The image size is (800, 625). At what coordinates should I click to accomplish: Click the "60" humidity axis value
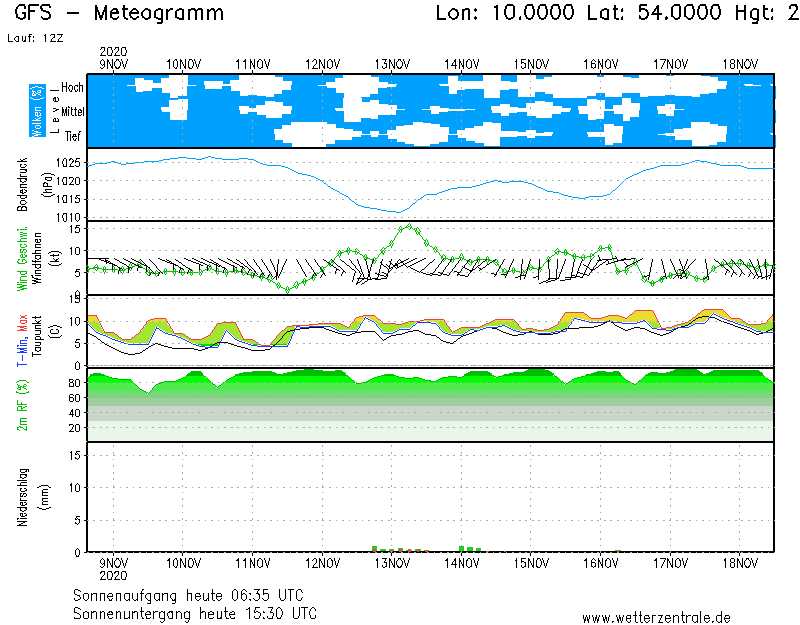coord(74,398)
